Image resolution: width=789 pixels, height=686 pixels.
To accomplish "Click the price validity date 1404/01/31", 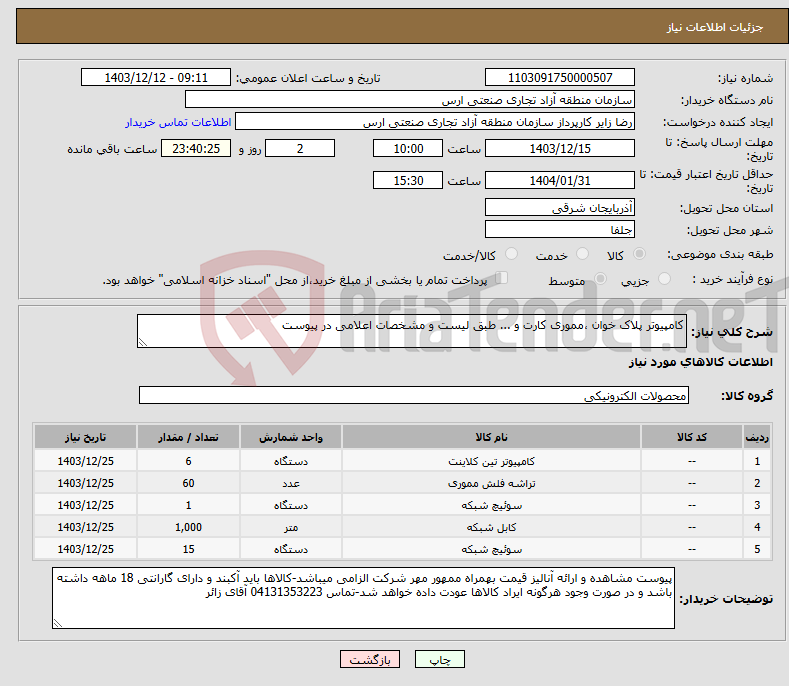I will pyautogui.click(x=560, y=180).
